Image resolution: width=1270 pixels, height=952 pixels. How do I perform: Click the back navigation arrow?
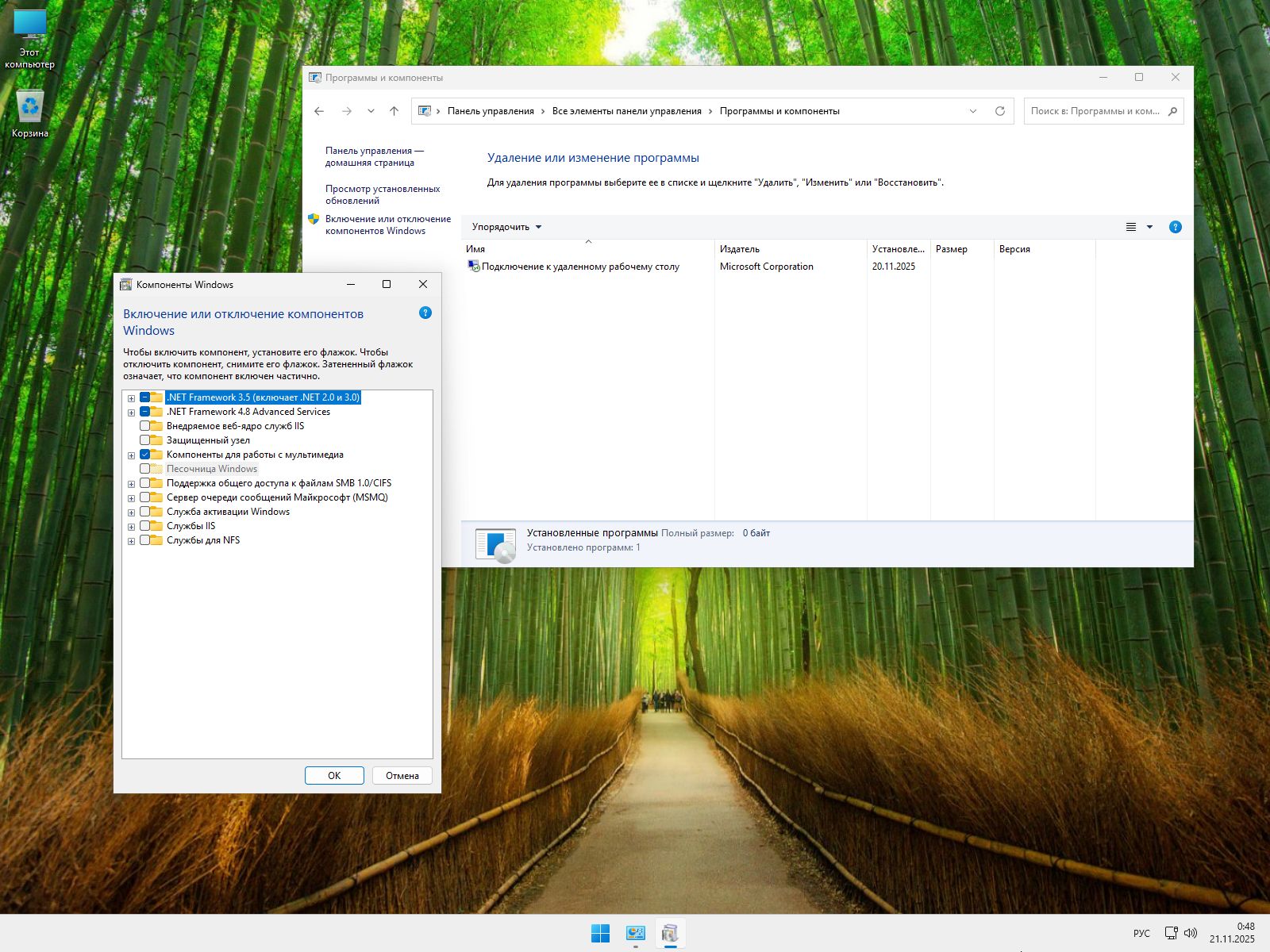click(320, 111)
